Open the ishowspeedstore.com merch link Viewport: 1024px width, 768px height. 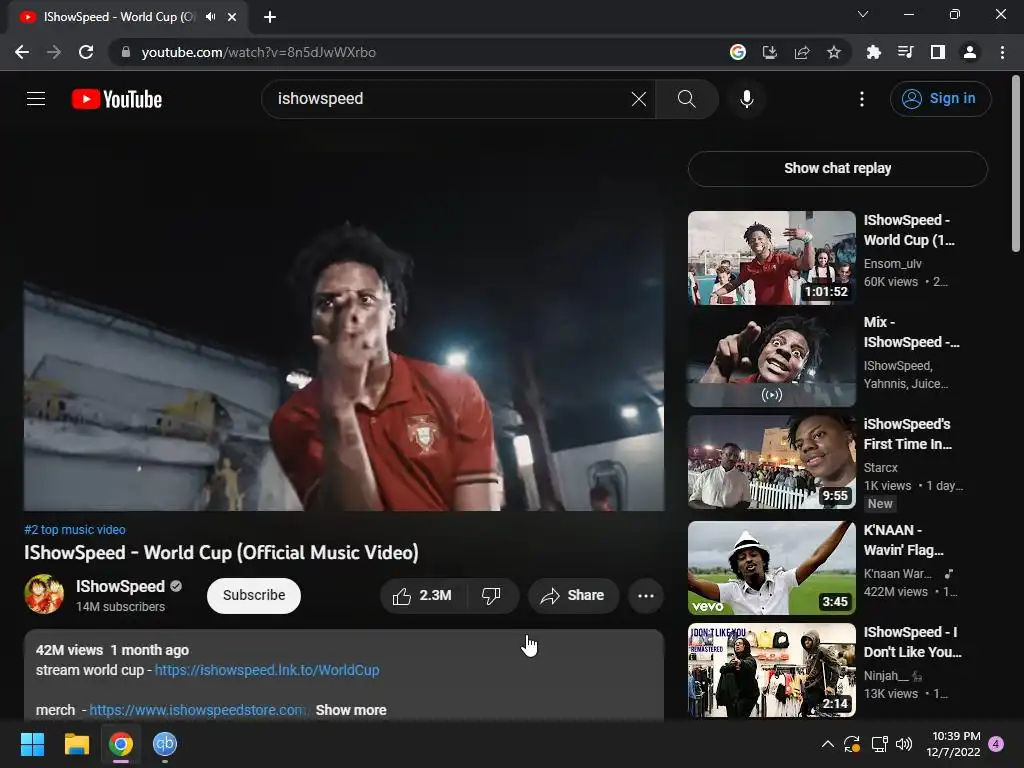point(197,710)
